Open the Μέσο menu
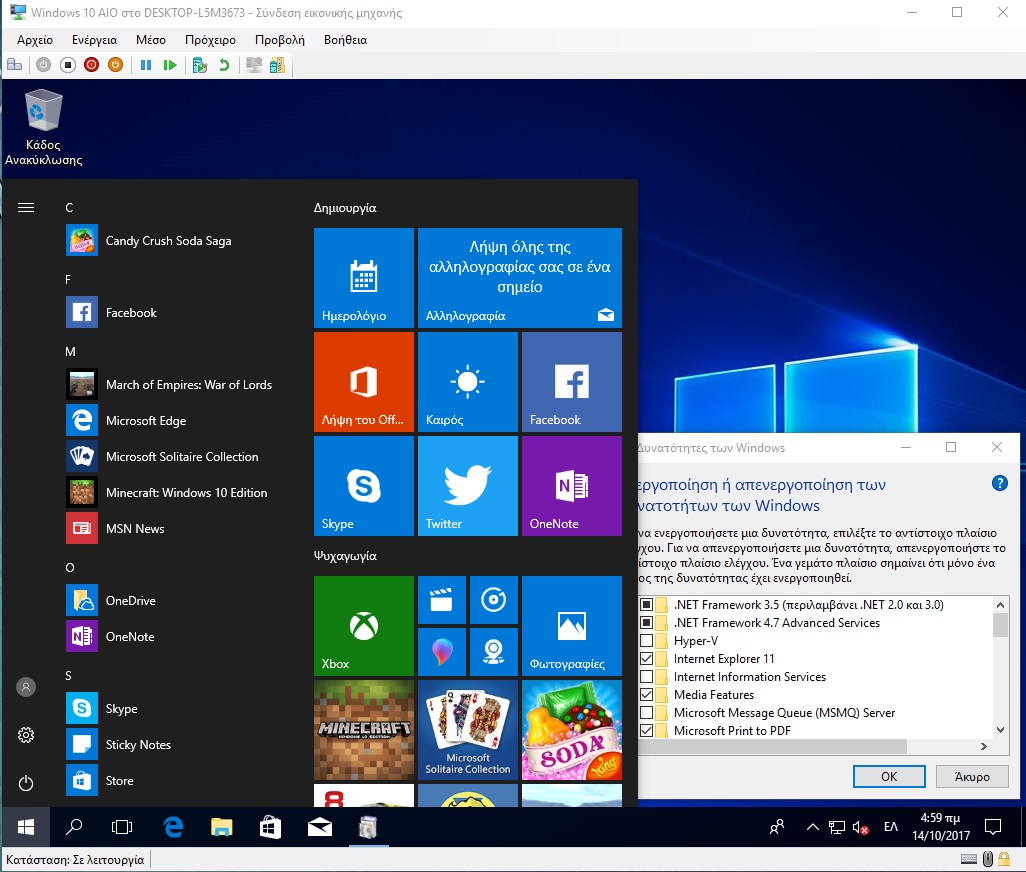This screenshot has width=1026, height=872. coord(150,40)
